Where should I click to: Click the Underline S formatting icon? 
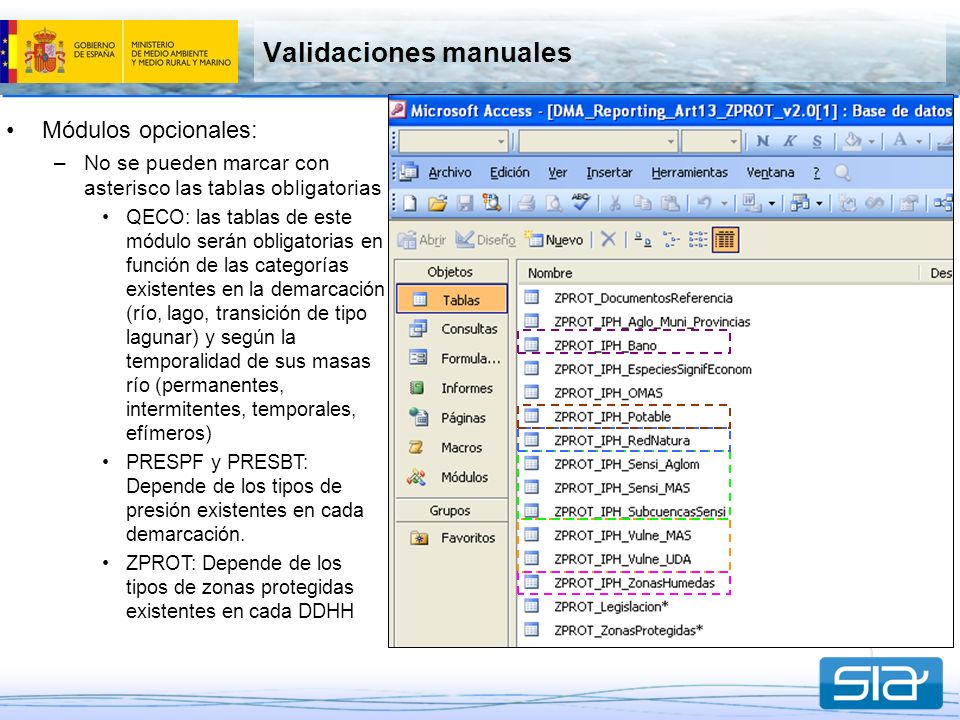point(817,141)
